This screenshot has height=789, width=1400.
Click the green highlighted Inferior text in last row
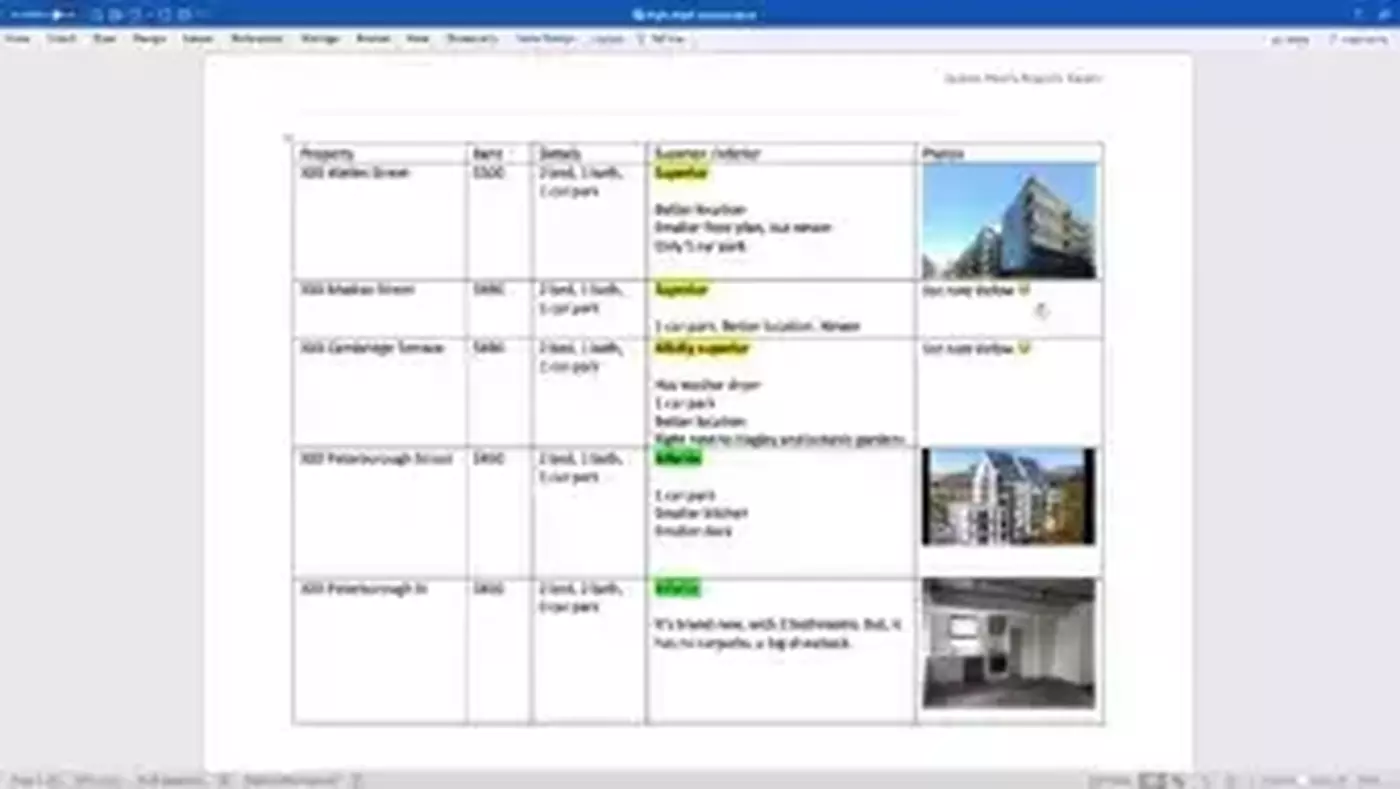click(x=677, y=589)
